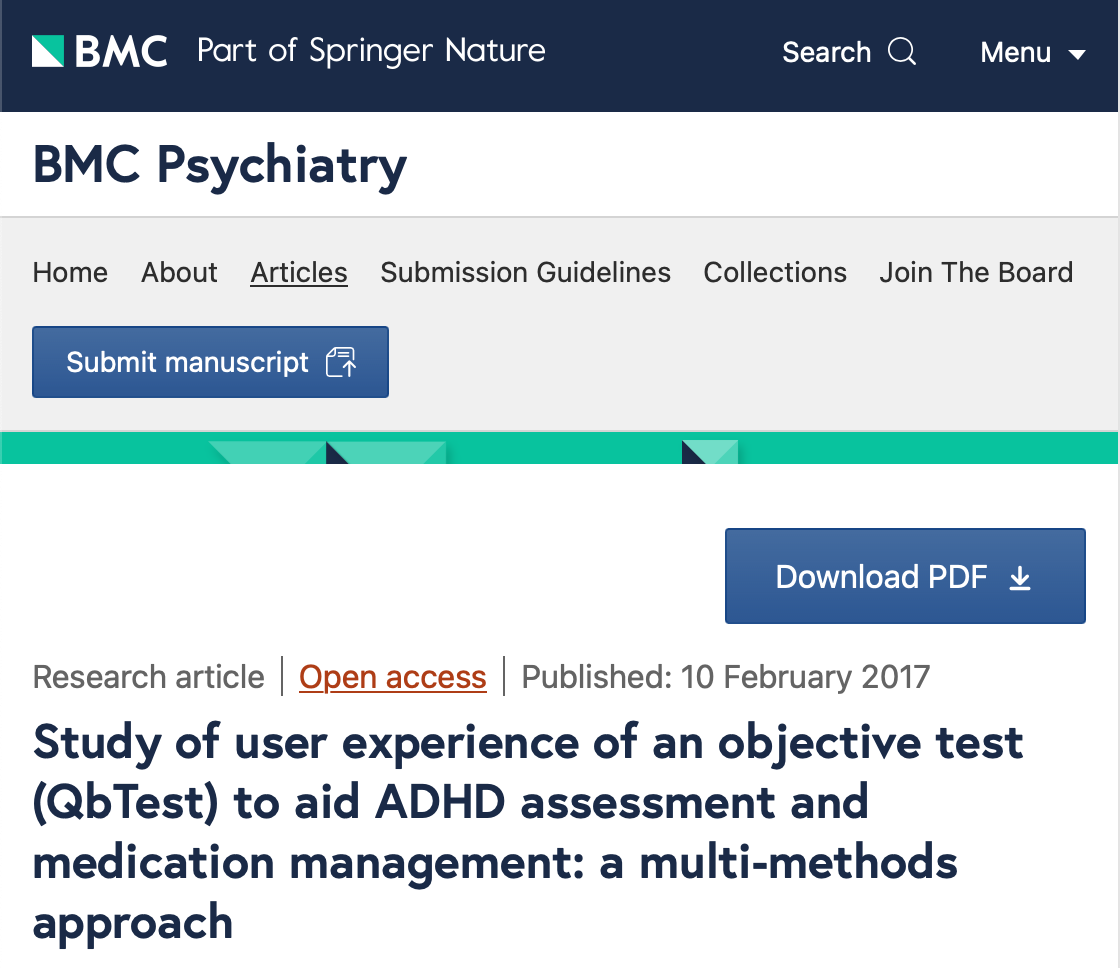
Task: Open Submission Guidelines
Action: click(525, 272)
